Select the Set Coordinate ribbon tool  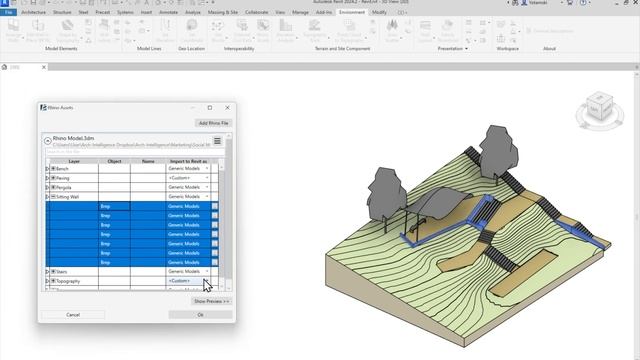coord(191,31)
